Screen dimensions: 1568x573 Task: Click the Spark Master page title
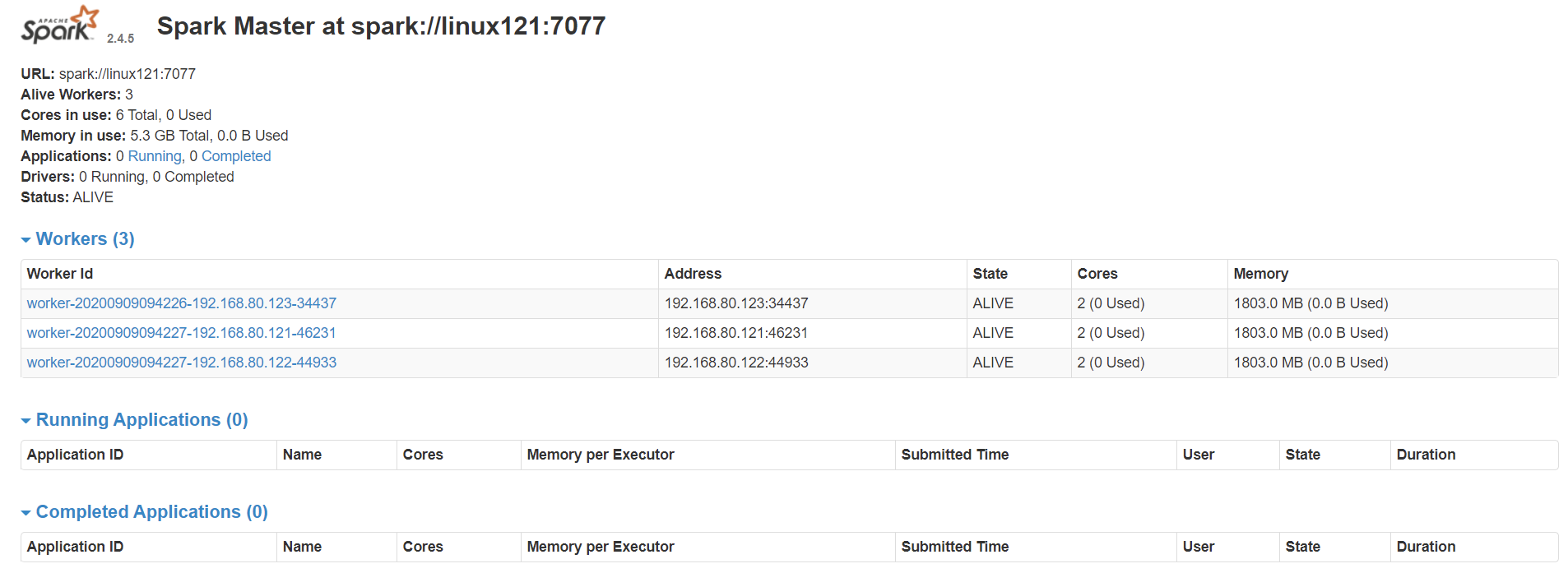click(x=381, y=26)
